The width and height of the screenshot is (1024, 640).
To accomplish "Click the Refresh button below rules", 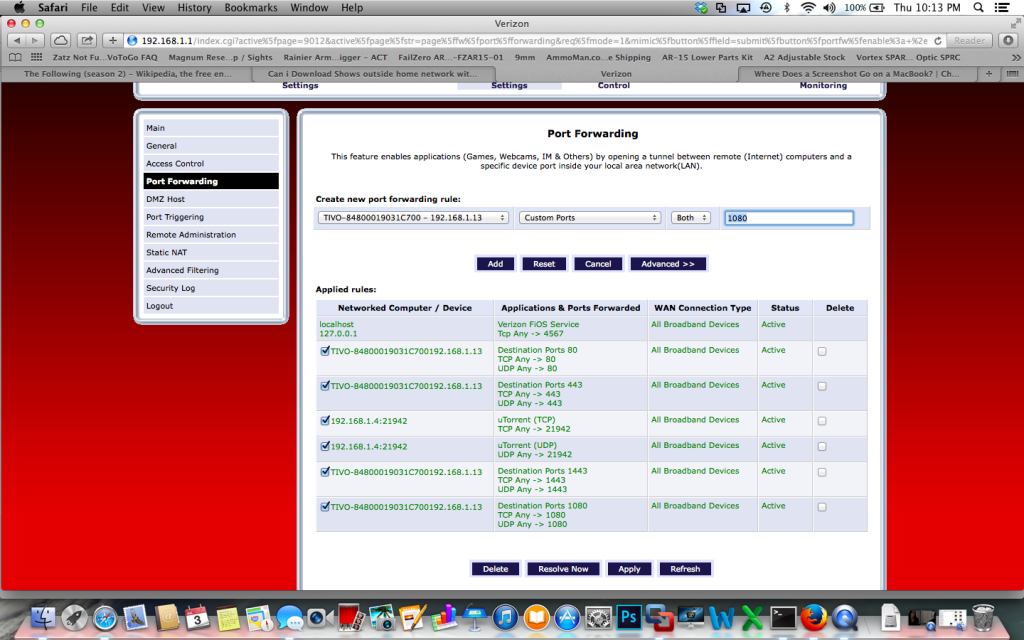I will (x=685, y=569).
